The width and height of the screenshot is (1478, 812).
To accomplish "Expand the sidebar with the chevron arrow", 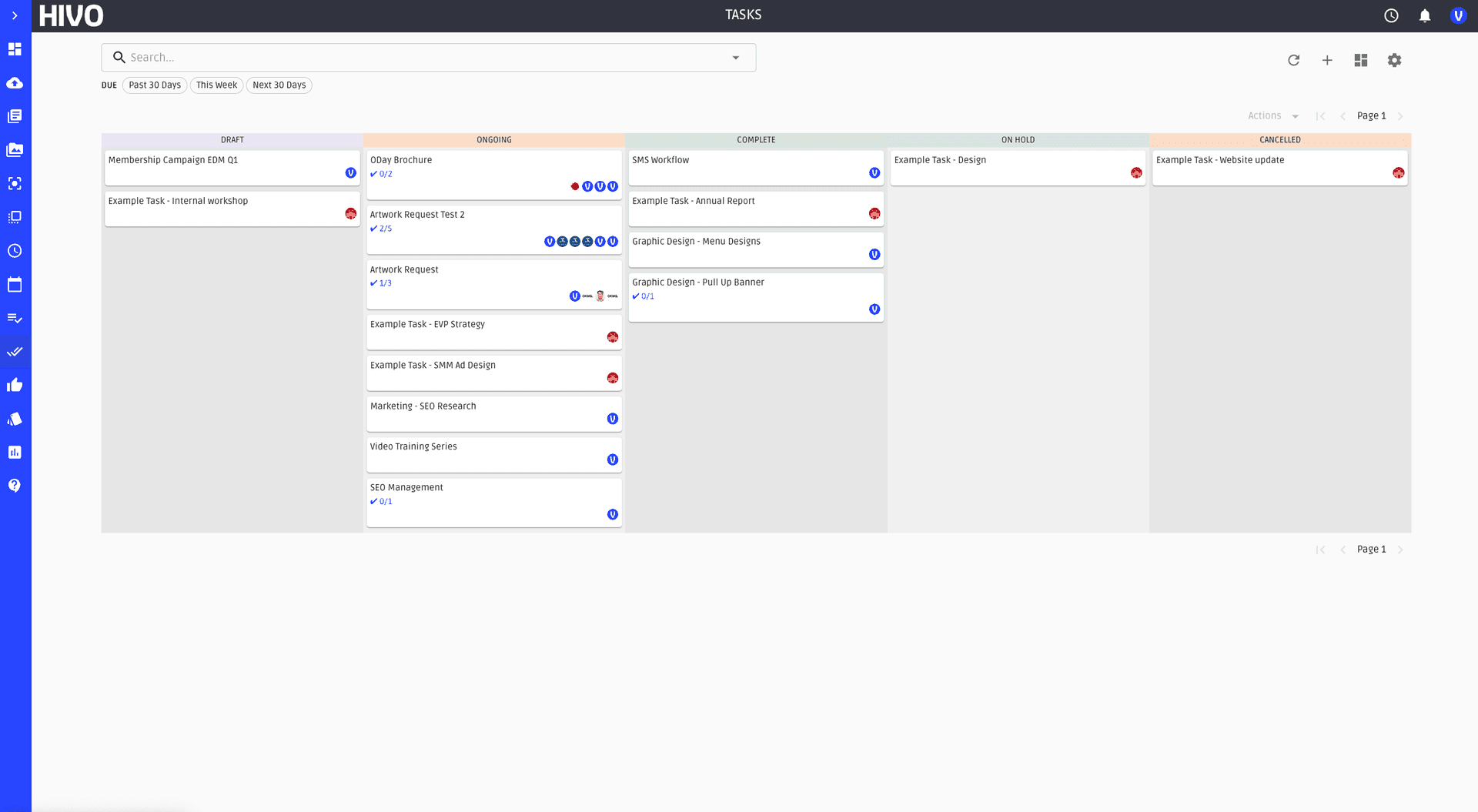I will pos(15,15).
